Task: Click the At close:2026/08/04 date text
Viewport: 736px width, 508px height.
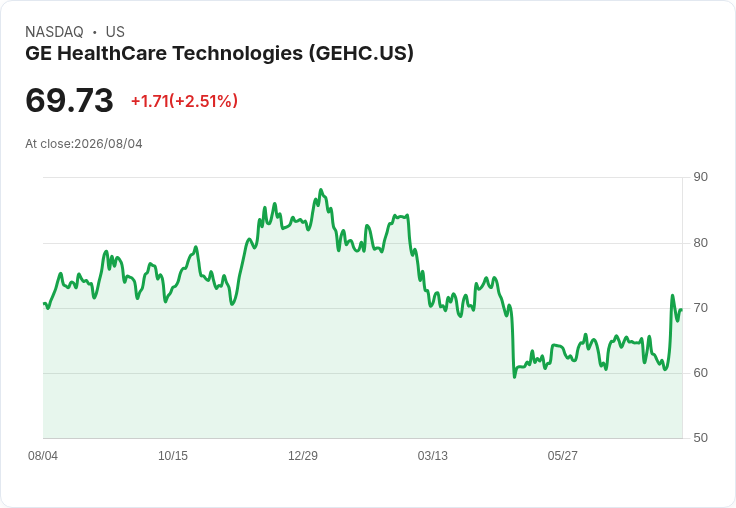Action: pyautogui.click(x=84, y=144)
